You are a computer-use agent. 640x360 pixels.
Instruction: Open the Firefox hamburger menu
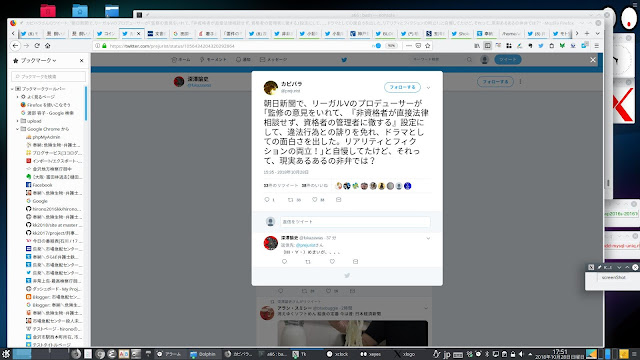596,46
